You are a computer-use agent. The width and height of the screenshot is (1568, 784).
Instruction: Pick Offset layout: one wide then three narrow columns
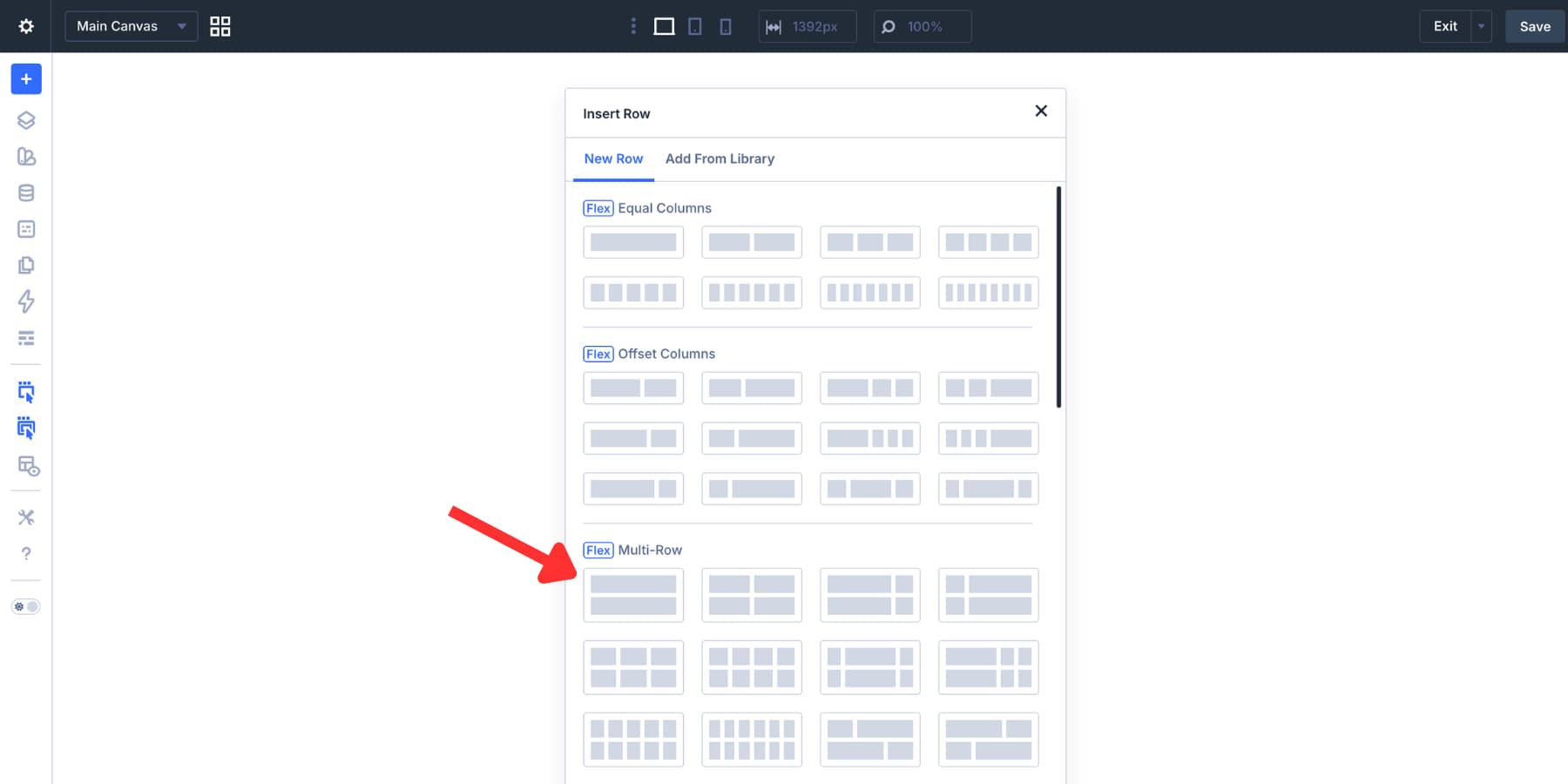(x=870, y=438)
